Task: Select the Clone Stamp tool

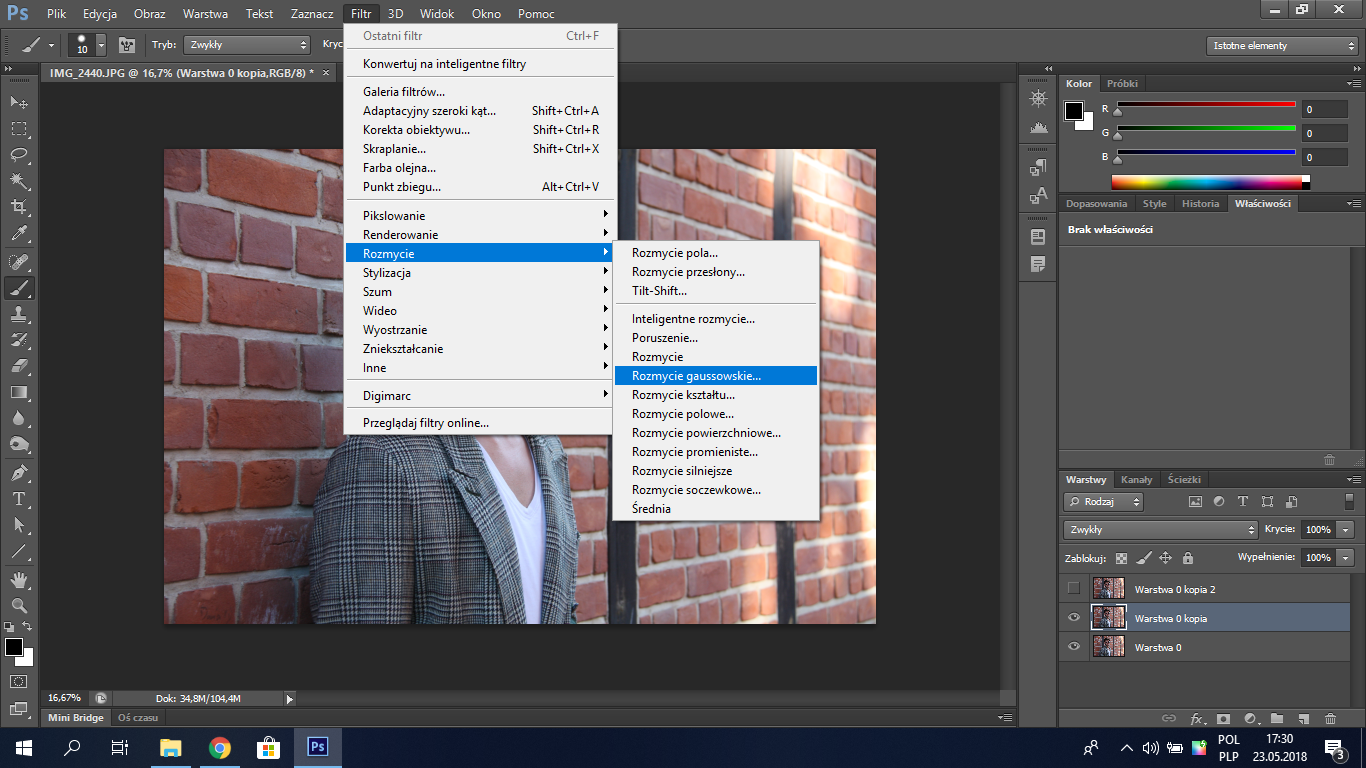Action: [x=19, y=313]
